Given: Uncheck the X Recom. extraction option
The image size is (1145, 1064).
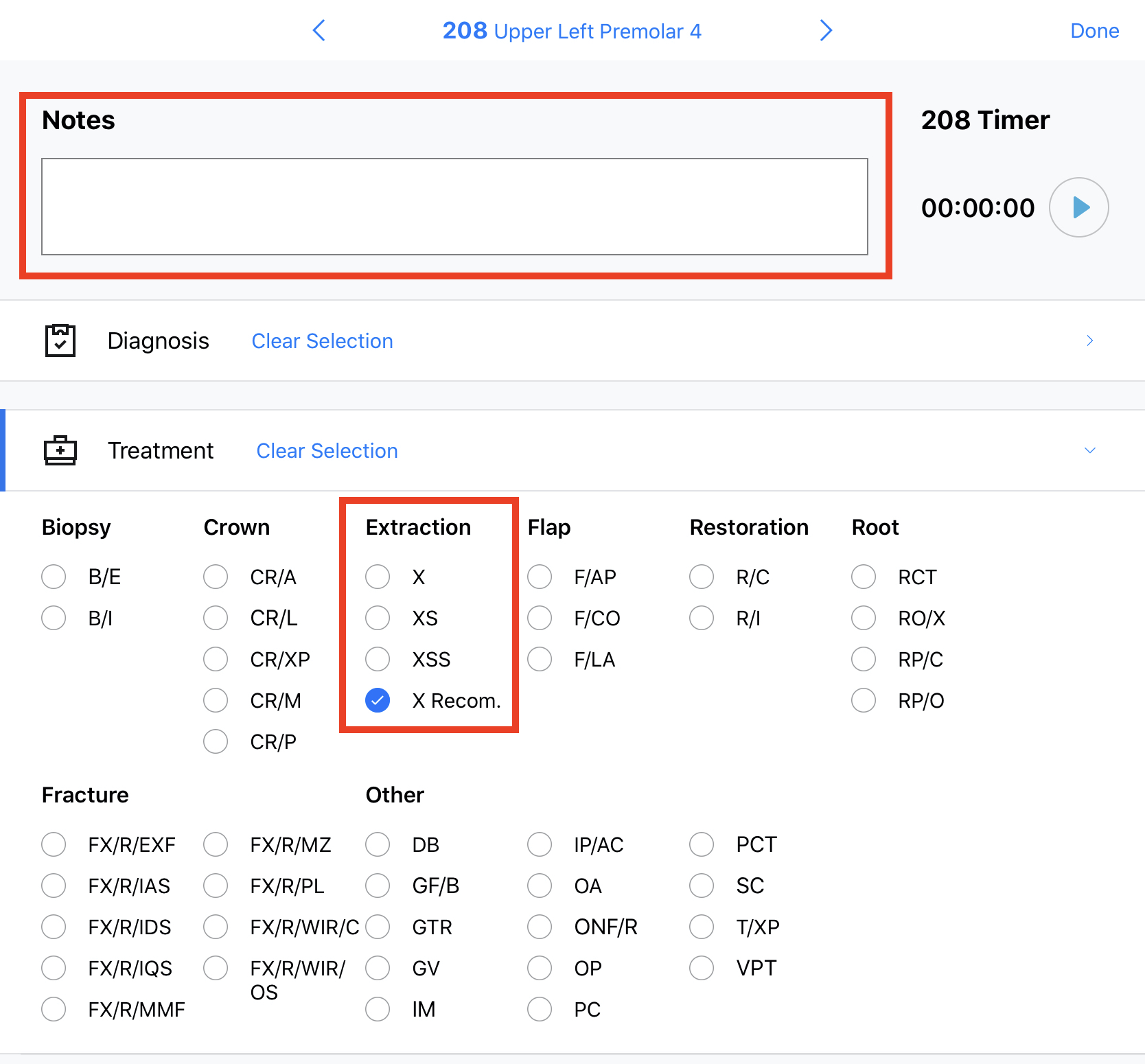Looking at the screenshot, I should (378, 700).
